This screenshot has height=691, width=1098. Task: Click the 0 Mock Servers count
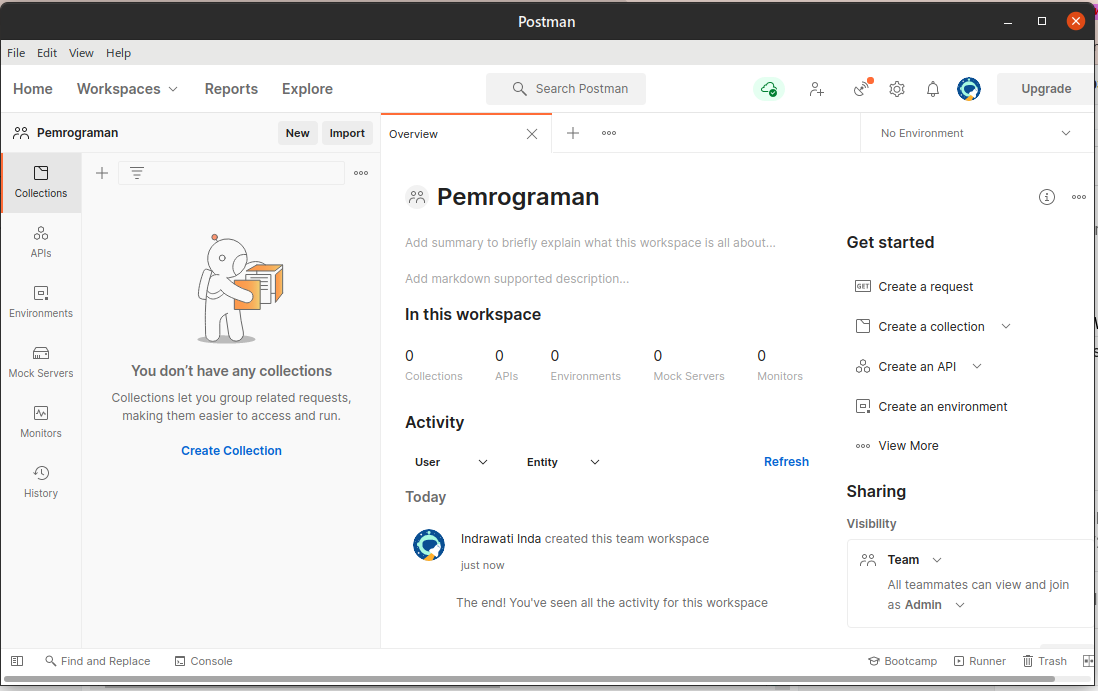[689, 365]
